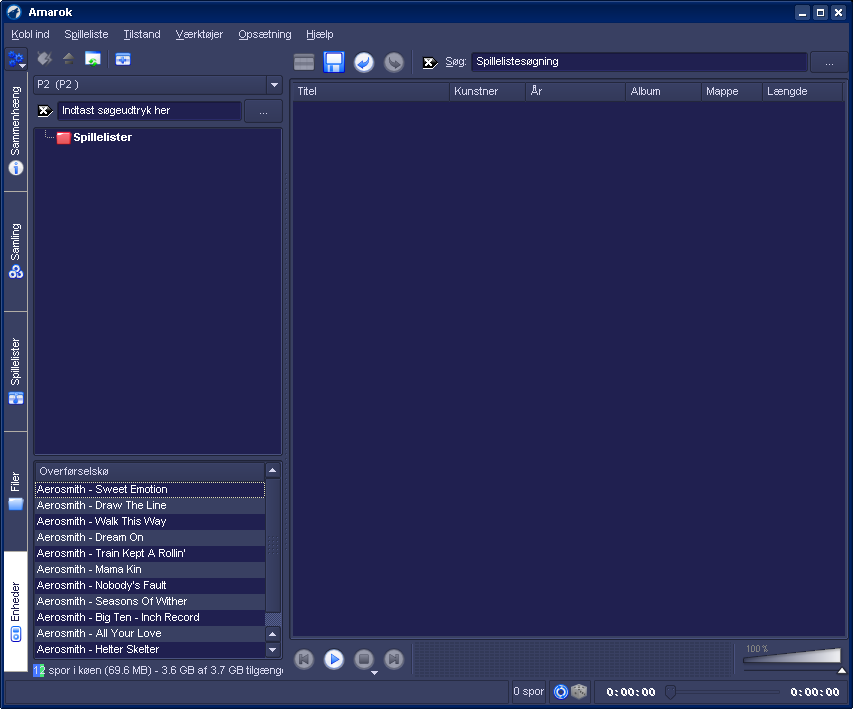Viewport: 853px width, 709px height.
Task: Open the stop button dropdown arrow
Action: click(374, 673)
